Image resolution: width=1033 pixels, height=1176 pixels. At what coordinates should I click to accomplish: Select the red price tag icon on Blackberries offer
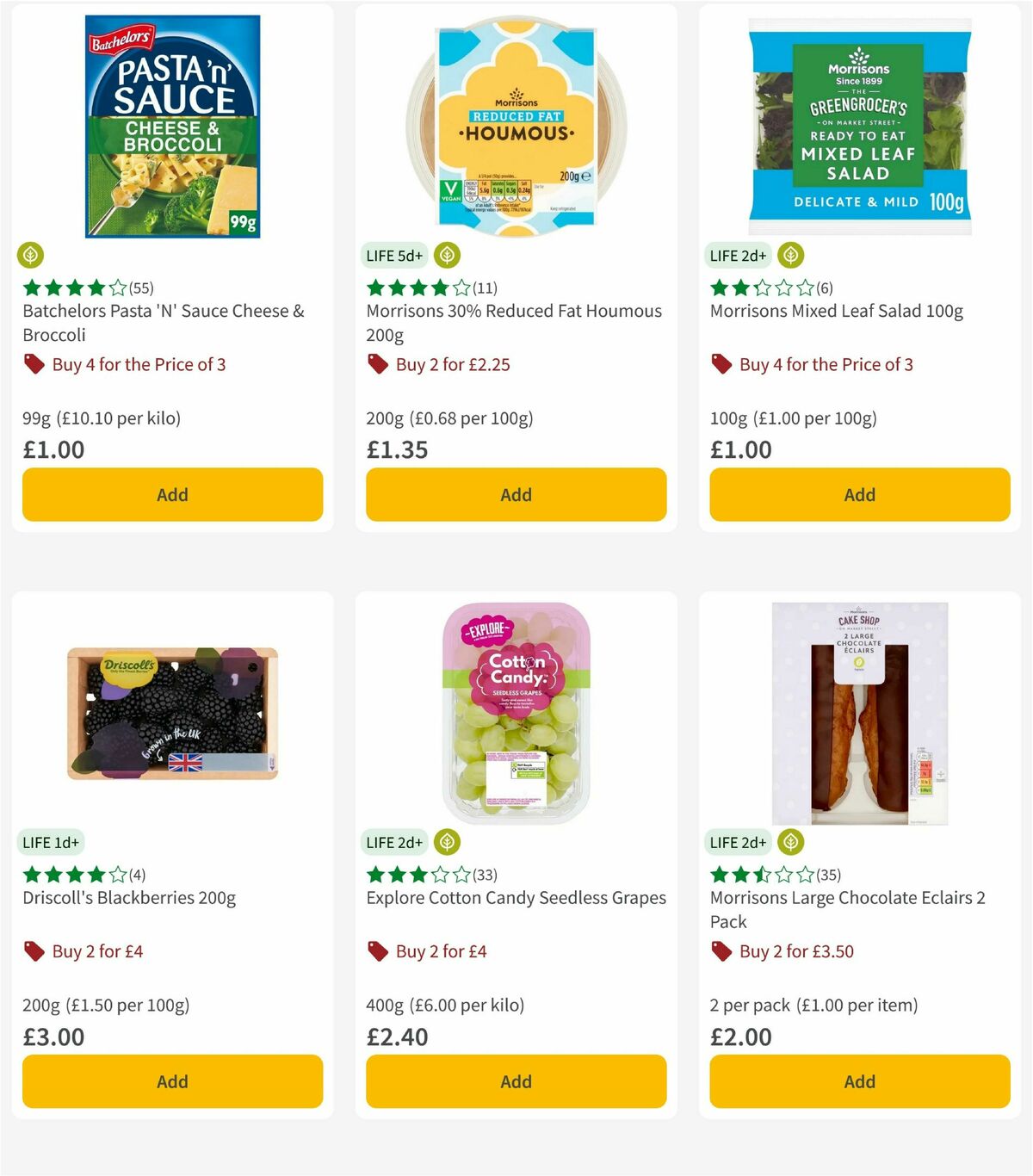click(34, 951)
